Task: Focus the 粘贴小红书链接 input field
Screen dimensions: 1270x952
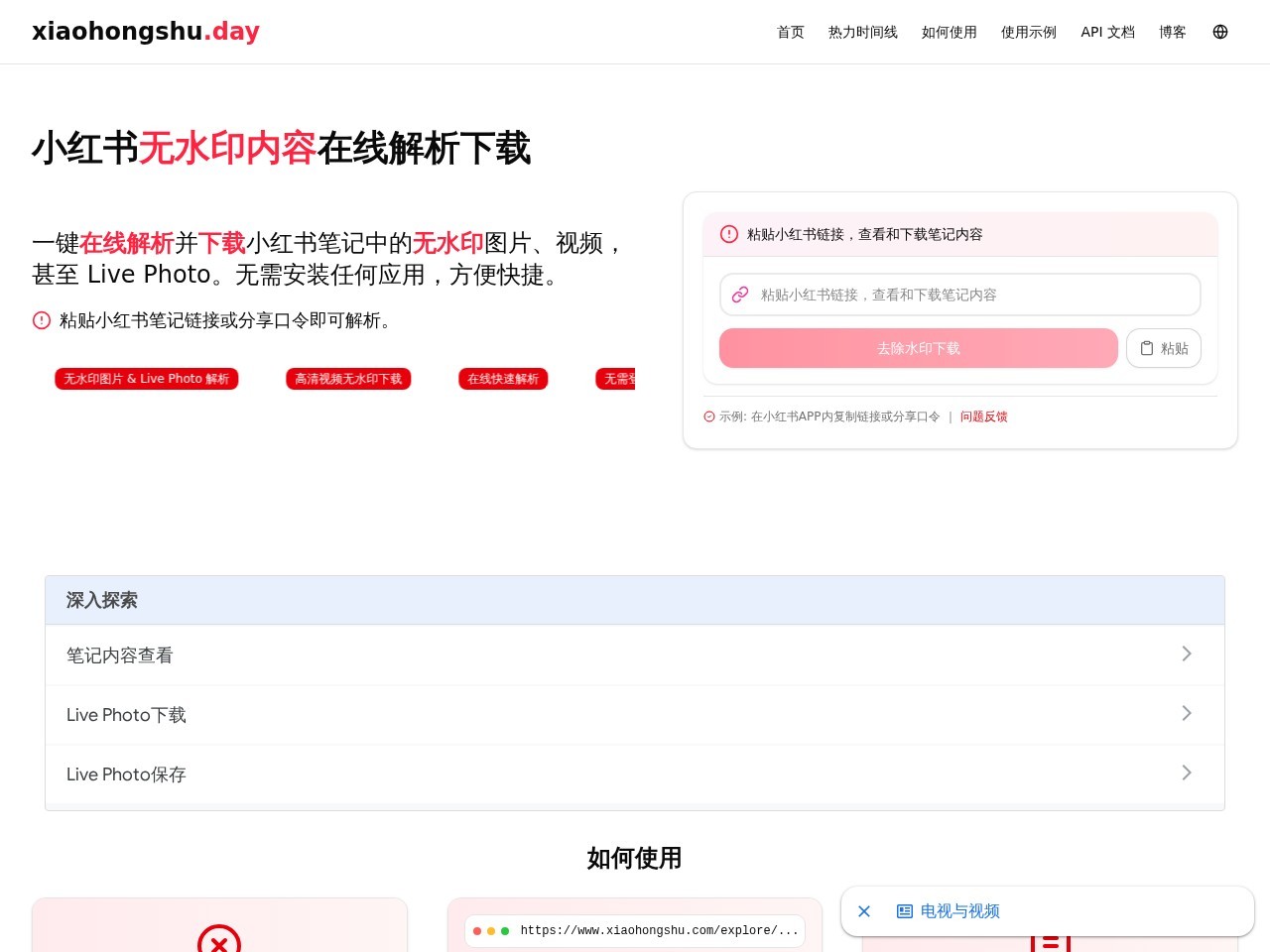Action: [x=960, y=295]
